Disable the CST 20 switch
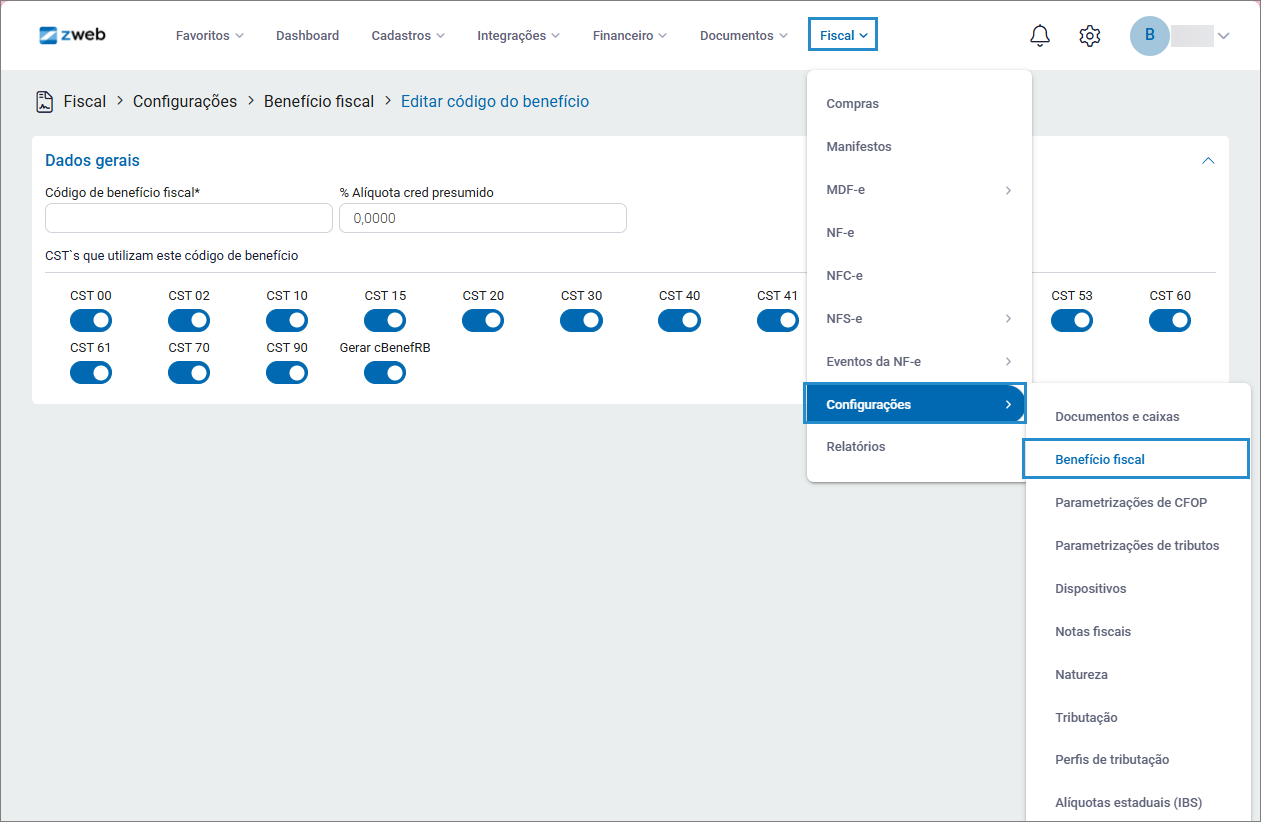Viewport: 1261px width, 822px height. (483, 320)
